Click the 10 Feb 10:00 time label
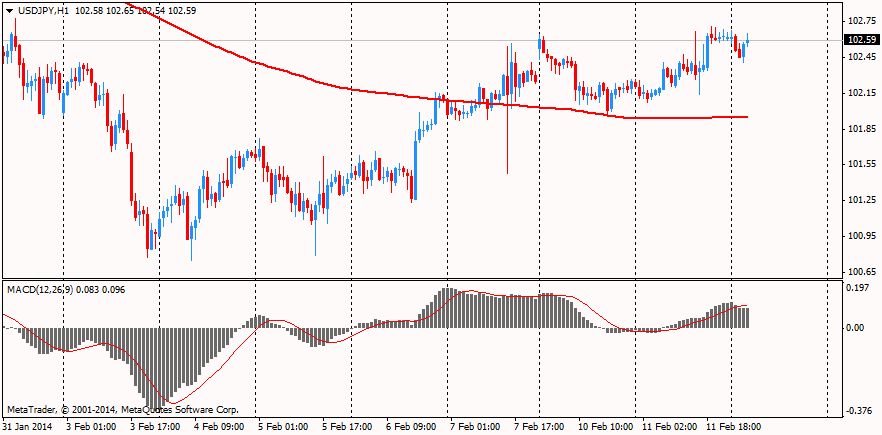882x435 pixels. (x=606, y=427)
